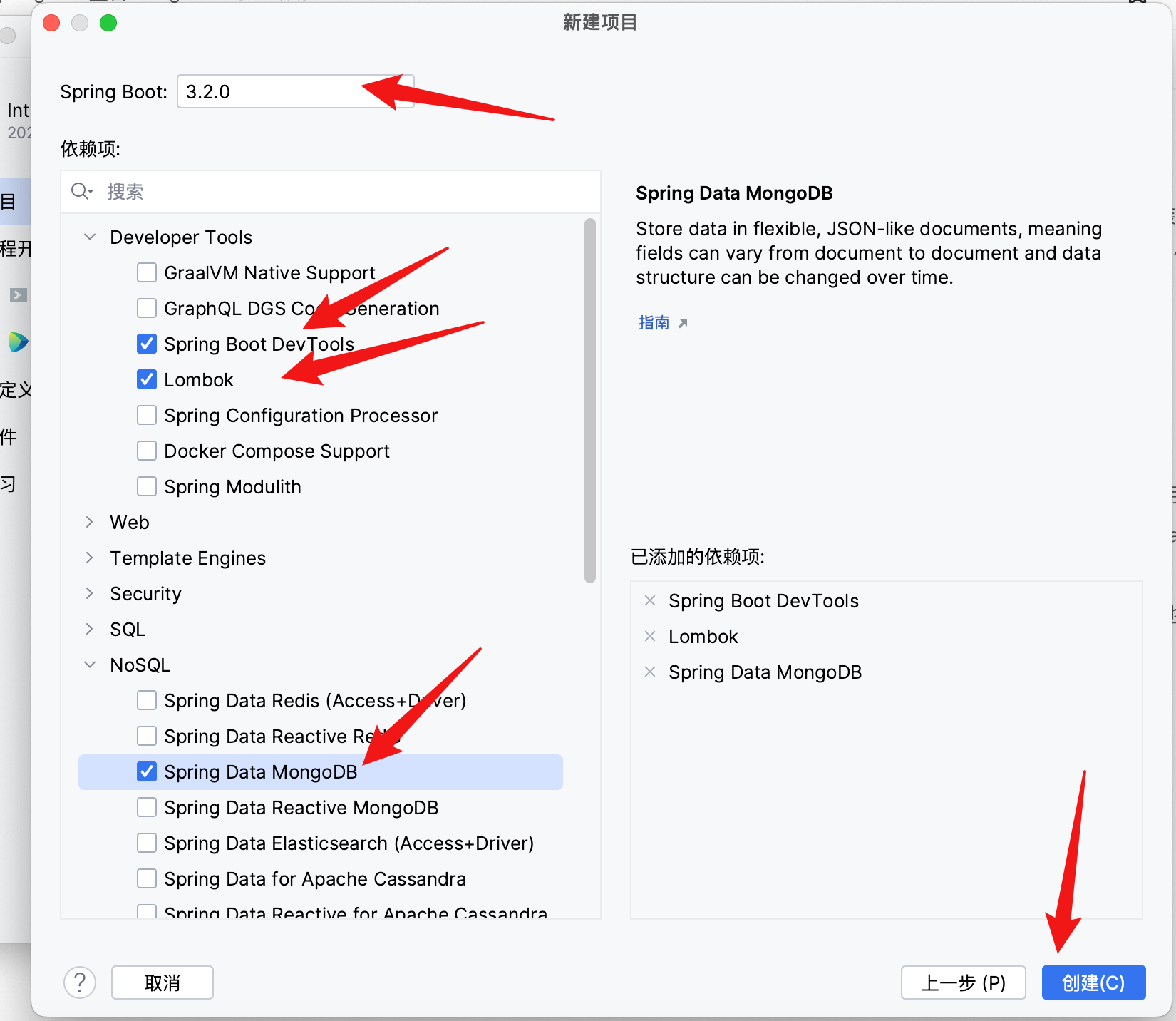
Task: Expand the Web category
Action: (x=90, y=522)
